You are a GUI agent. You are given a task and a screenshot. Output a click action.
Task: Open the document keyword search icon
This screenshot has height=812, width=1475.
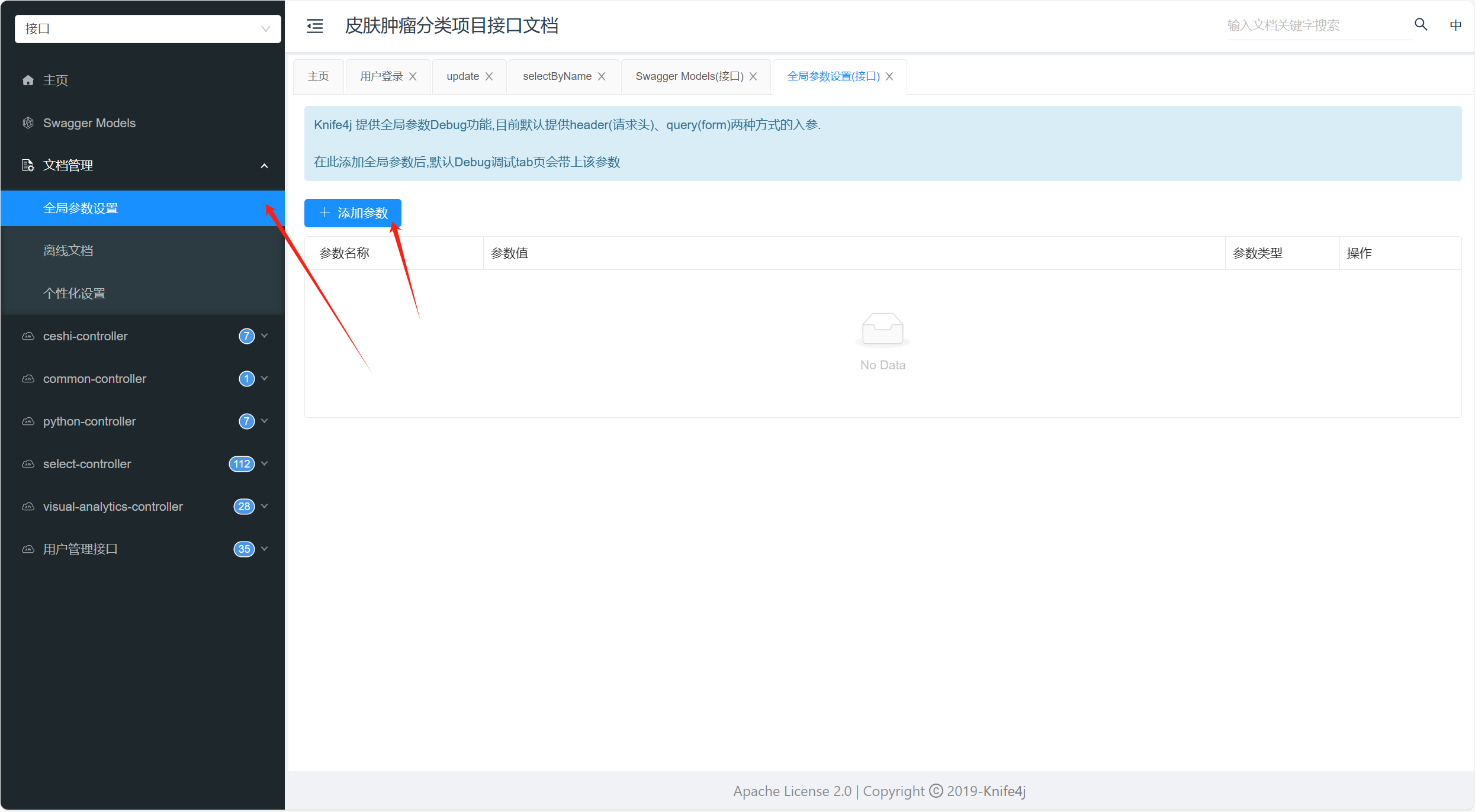pyautogui.click(x=1420, y=24)
